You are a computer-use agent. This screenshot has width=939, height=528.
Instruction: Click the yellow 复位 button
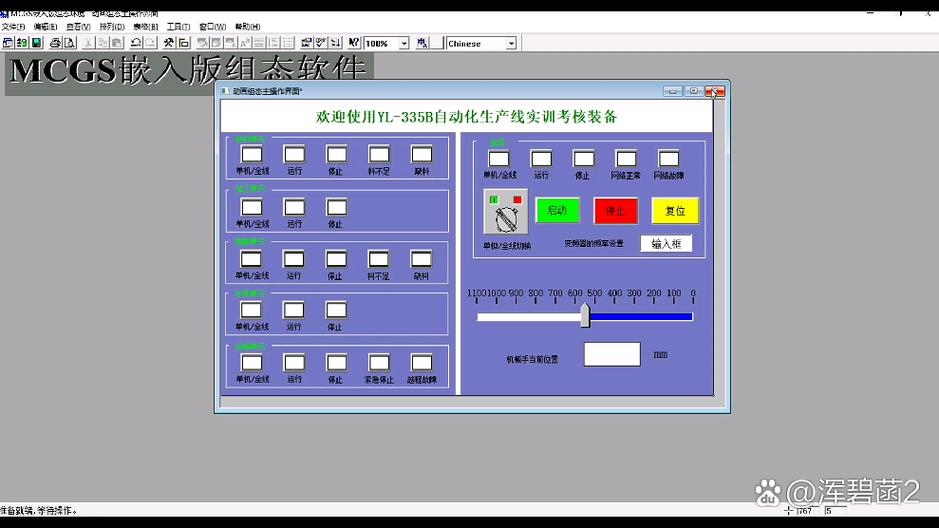point(675,211)
